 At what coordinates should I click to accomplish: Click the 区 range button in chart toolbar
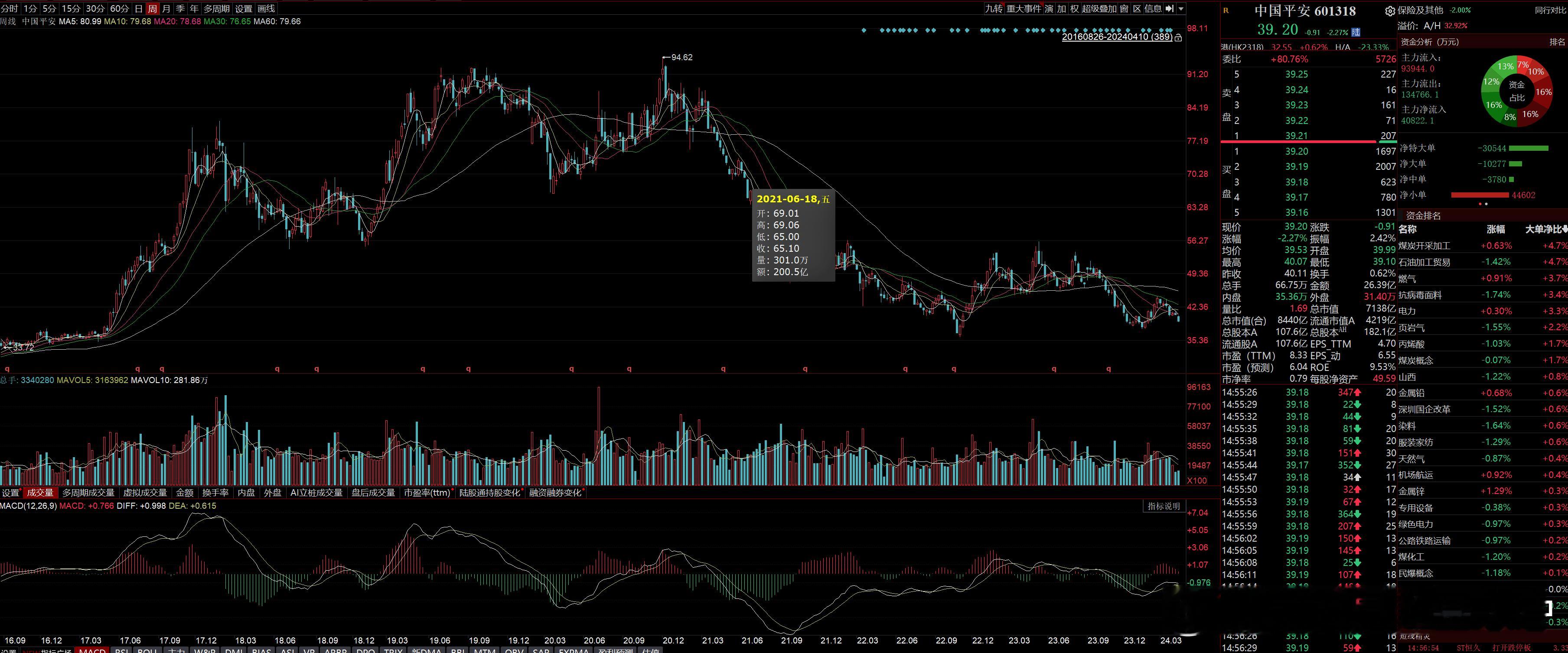(x=1137, y=9)
